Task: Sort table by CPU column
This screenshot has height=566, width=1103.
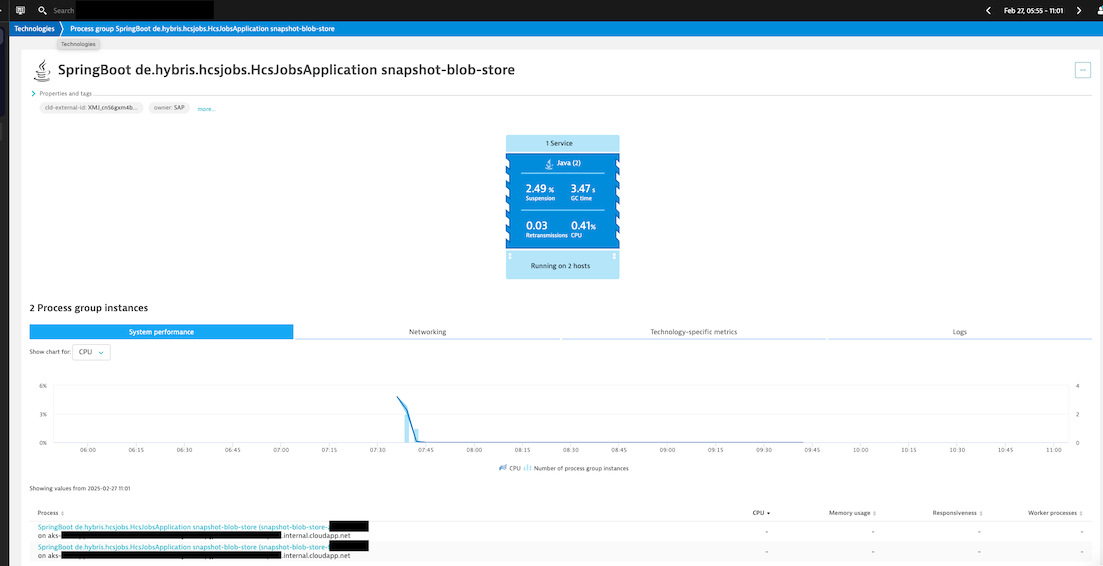Action: coord(761,513)
